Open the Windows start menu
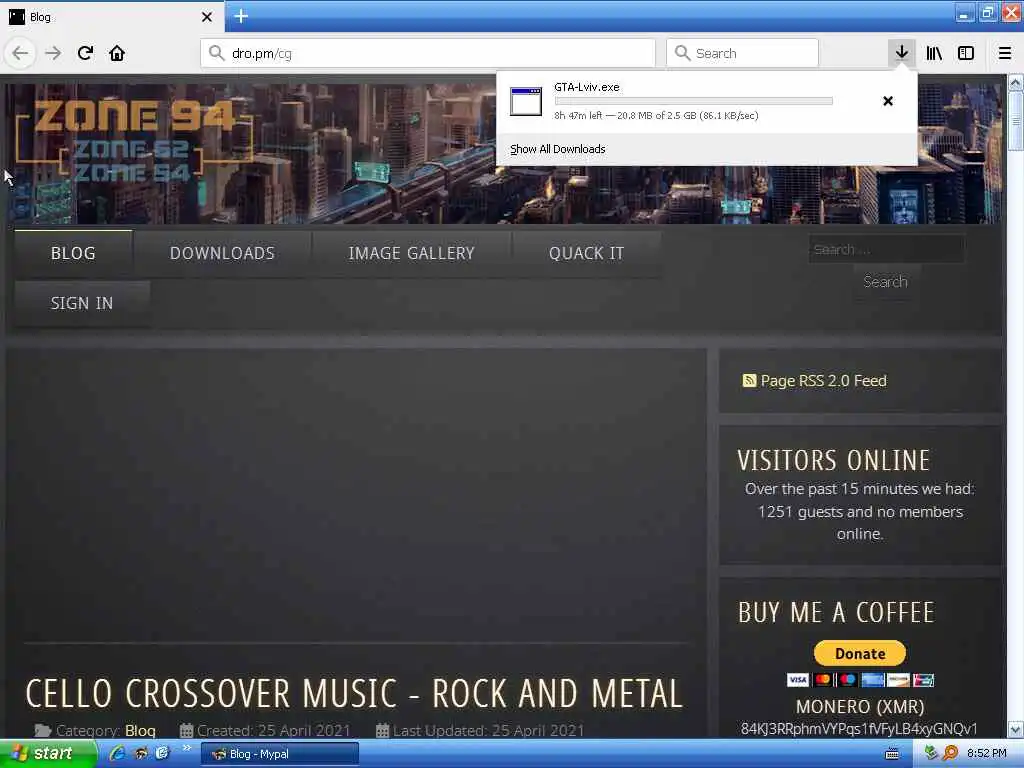The width and height of the screenshot is (1024, 768). [47, 754]
